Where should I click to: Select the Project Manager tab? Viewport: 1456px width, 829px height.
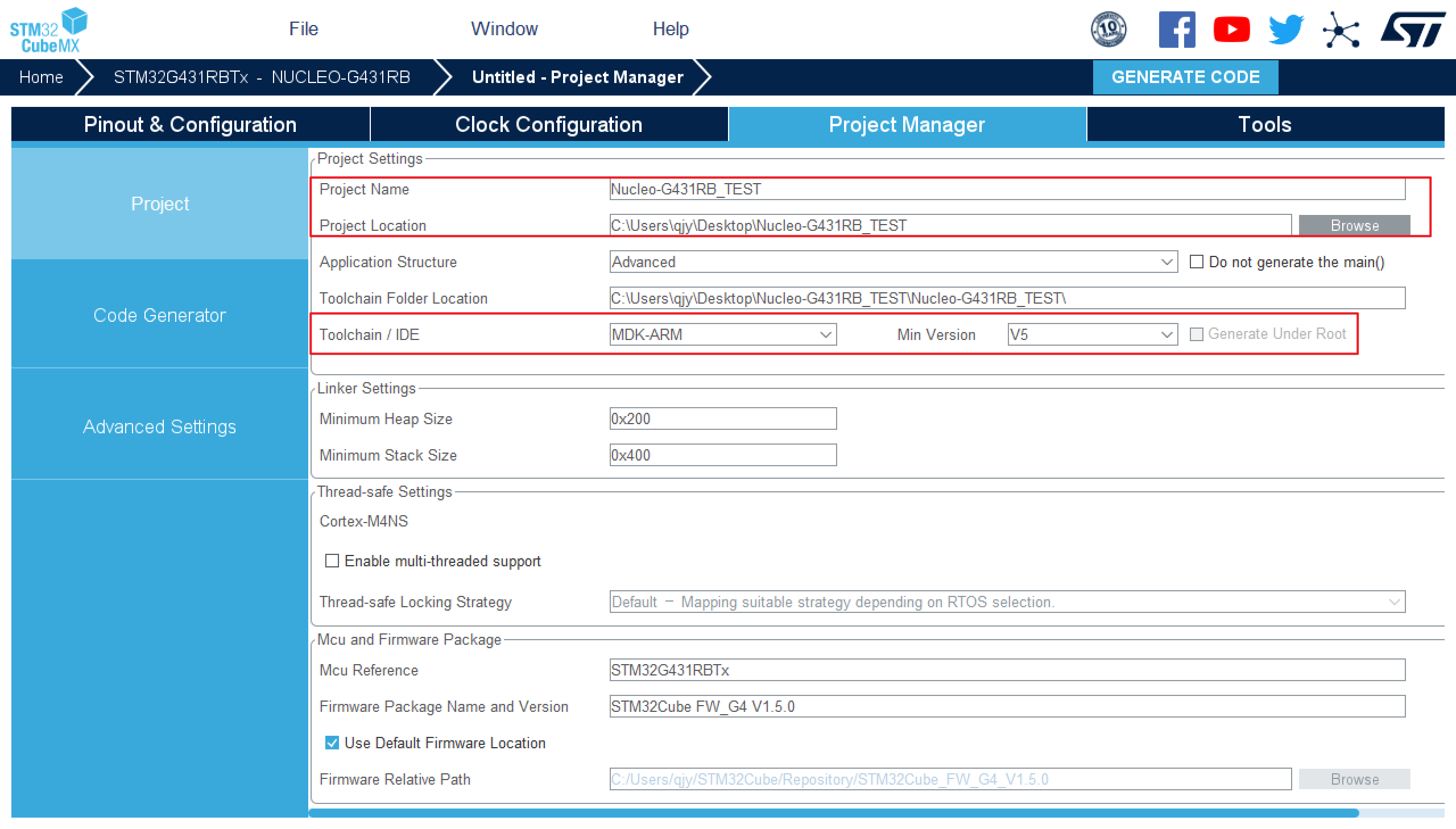(x=907, y=124)
